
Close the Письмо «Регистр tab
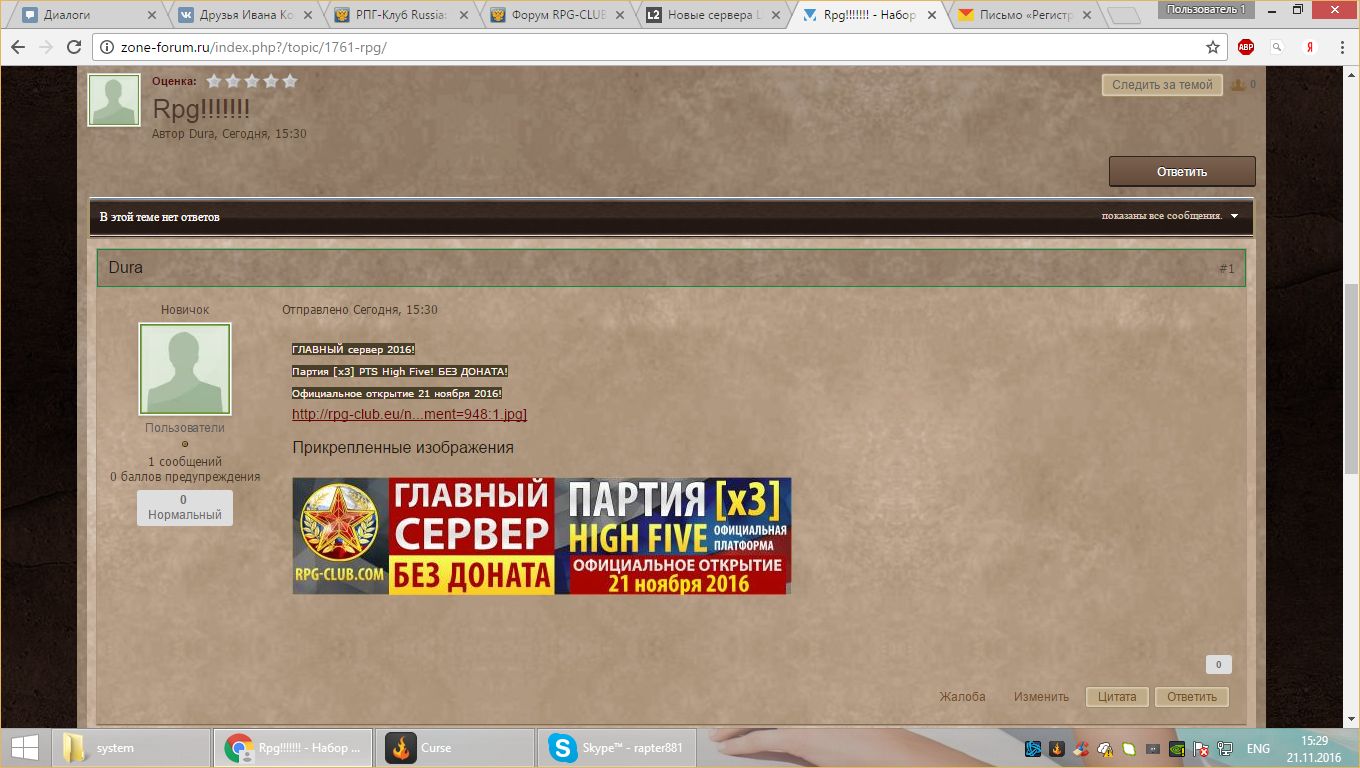point(1088,16)
